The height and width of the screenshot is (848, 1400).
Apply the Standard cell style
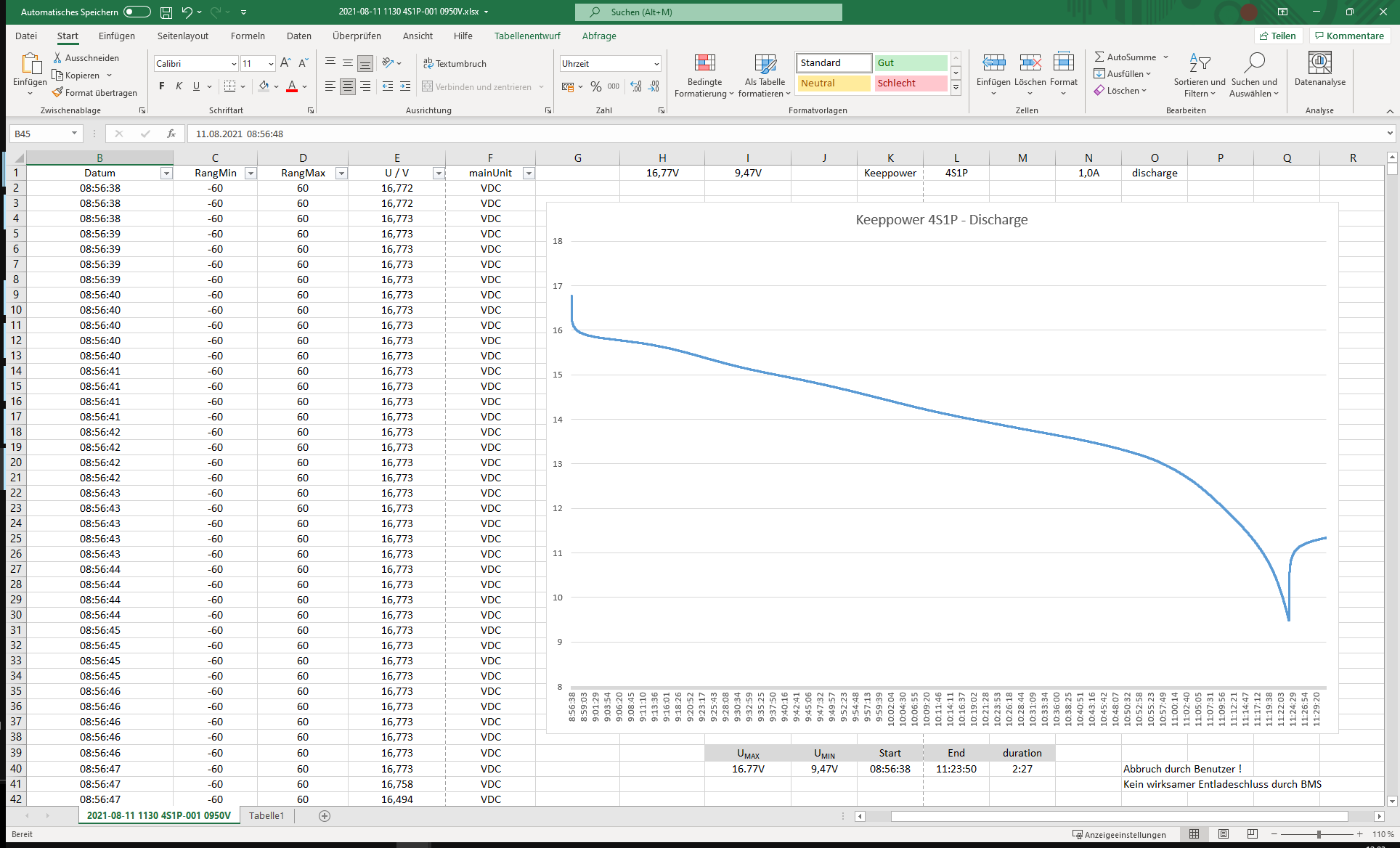tap(834, 63)
